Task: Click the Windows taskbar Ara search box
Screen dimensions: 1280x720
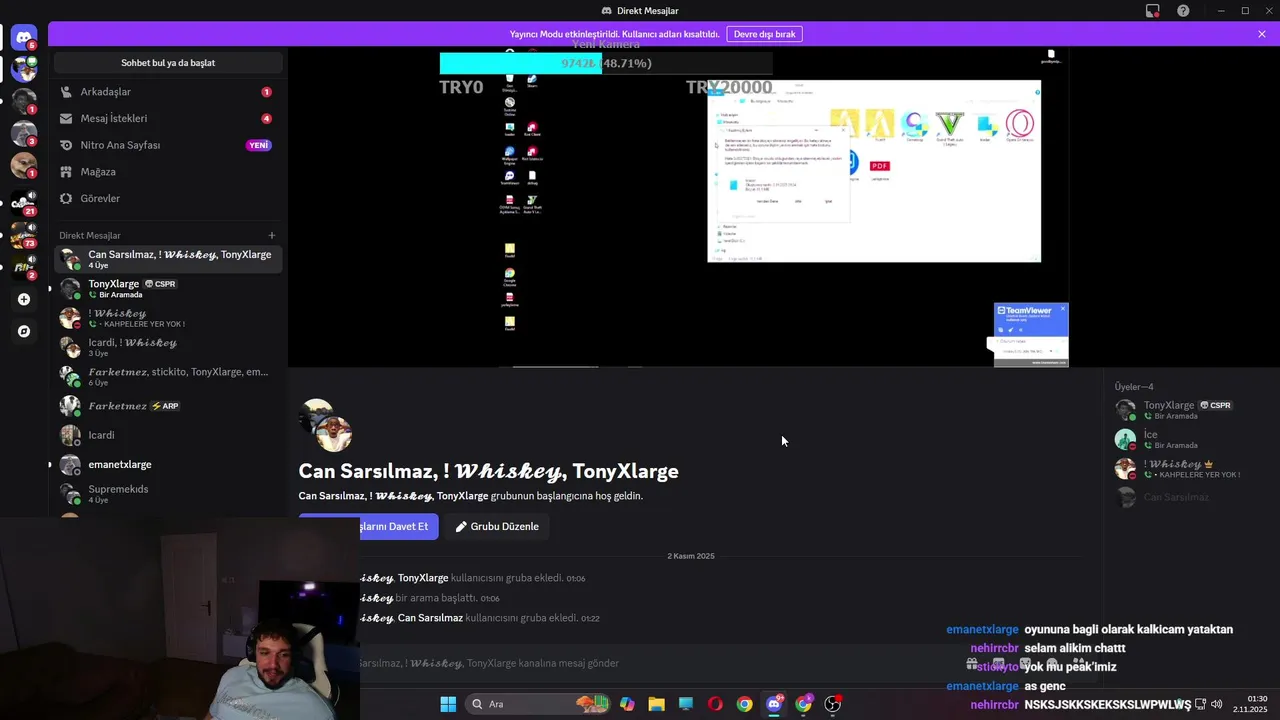Action: pyautogui.click(x=538, y=704)
